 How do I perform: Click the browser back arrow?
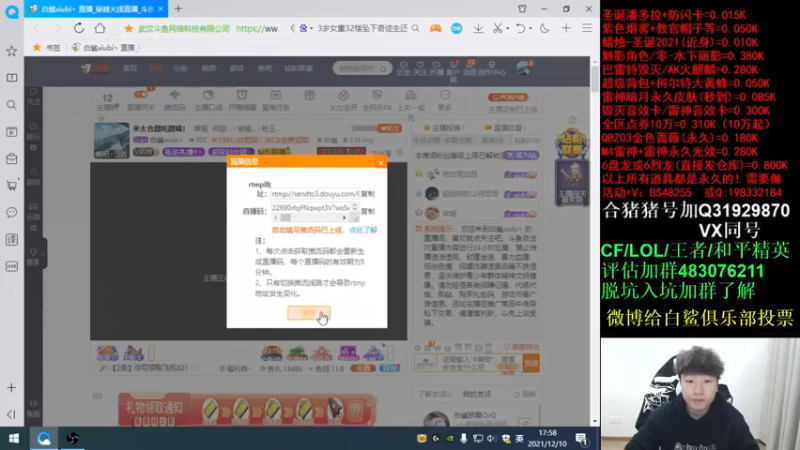37,28
